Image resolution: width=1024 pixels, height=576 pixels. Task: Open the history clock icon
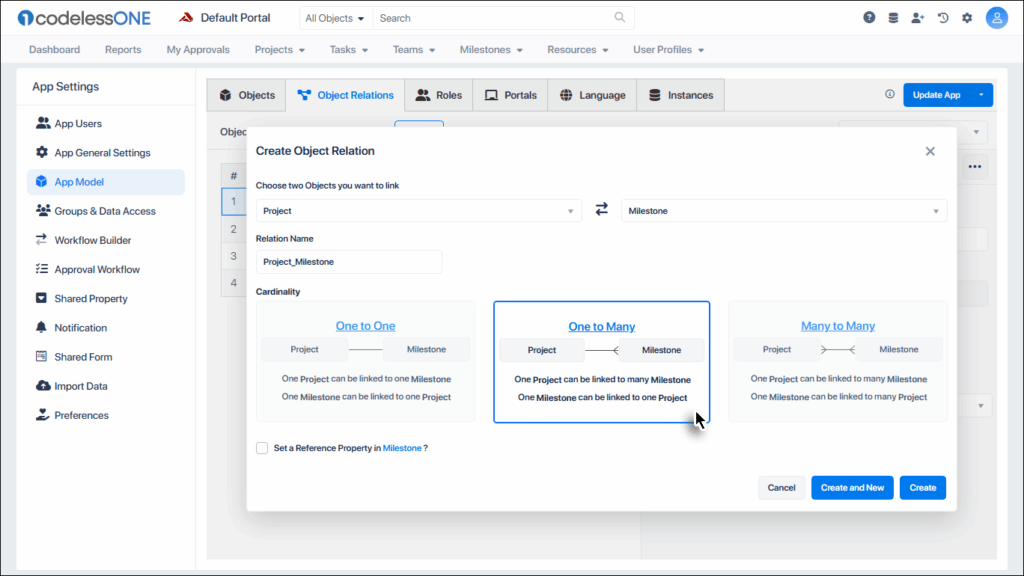(943, 18)
